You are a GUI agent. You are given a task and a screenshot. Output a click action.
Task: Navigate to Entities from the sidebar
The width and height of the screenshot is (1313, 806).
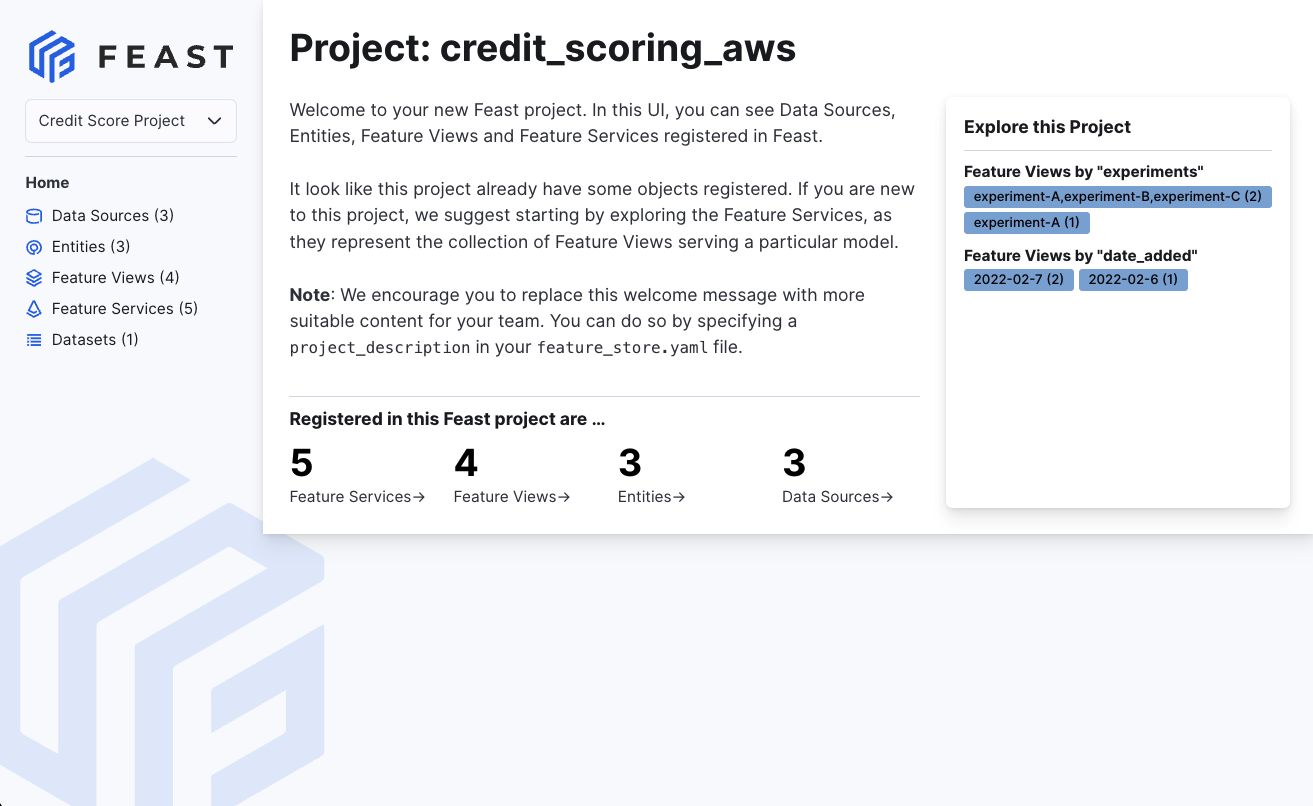[92, 246]
